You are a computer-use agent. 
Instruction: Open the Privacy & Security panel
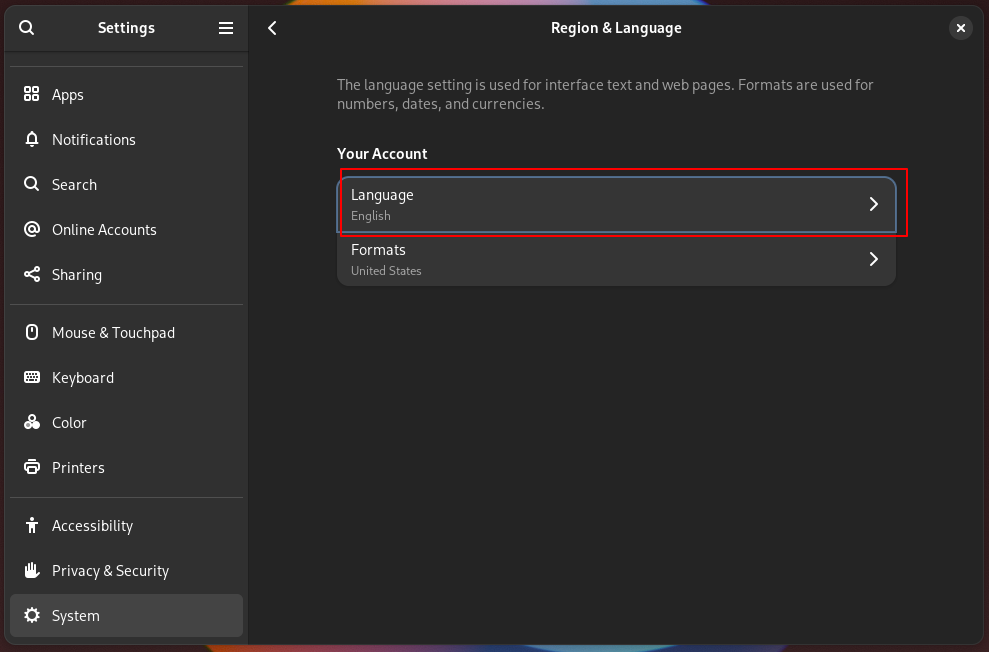(x=110, y=570)
